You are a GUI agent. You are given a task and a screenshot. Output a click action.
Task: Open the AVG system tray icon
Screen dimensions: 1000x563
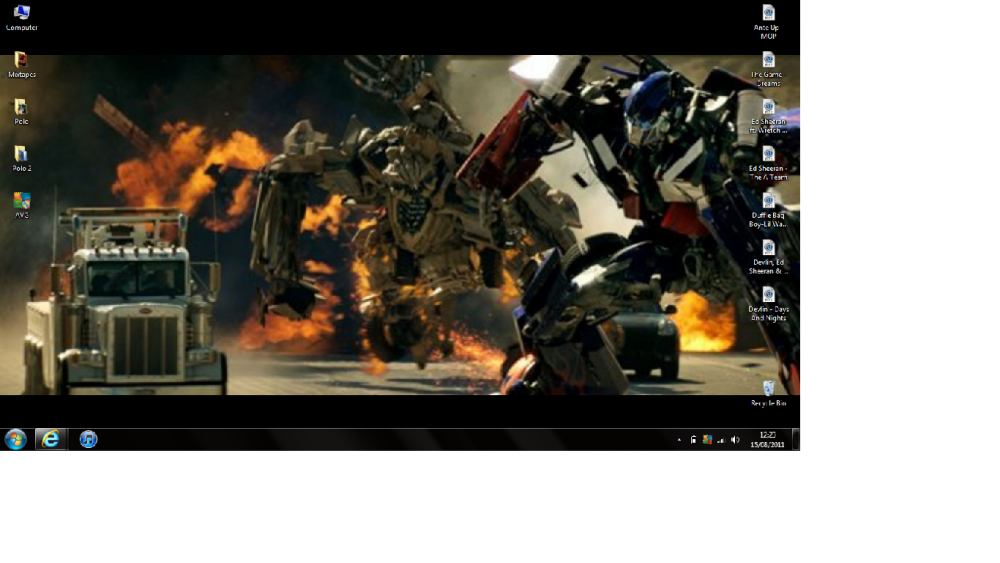[707, 440]
